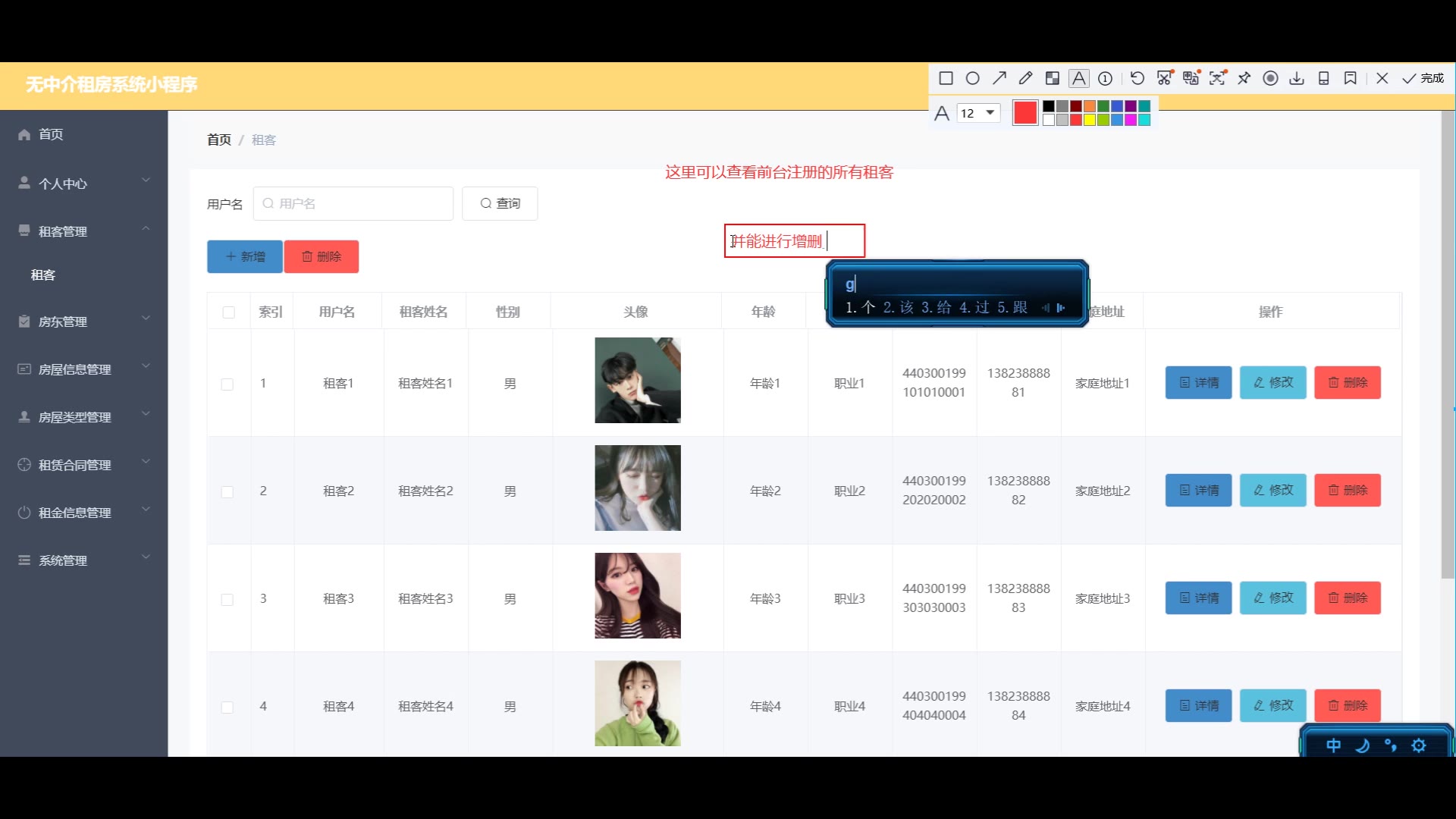Choose the mosaic blur tool

pyautogui.click(x=1053, y=78)
